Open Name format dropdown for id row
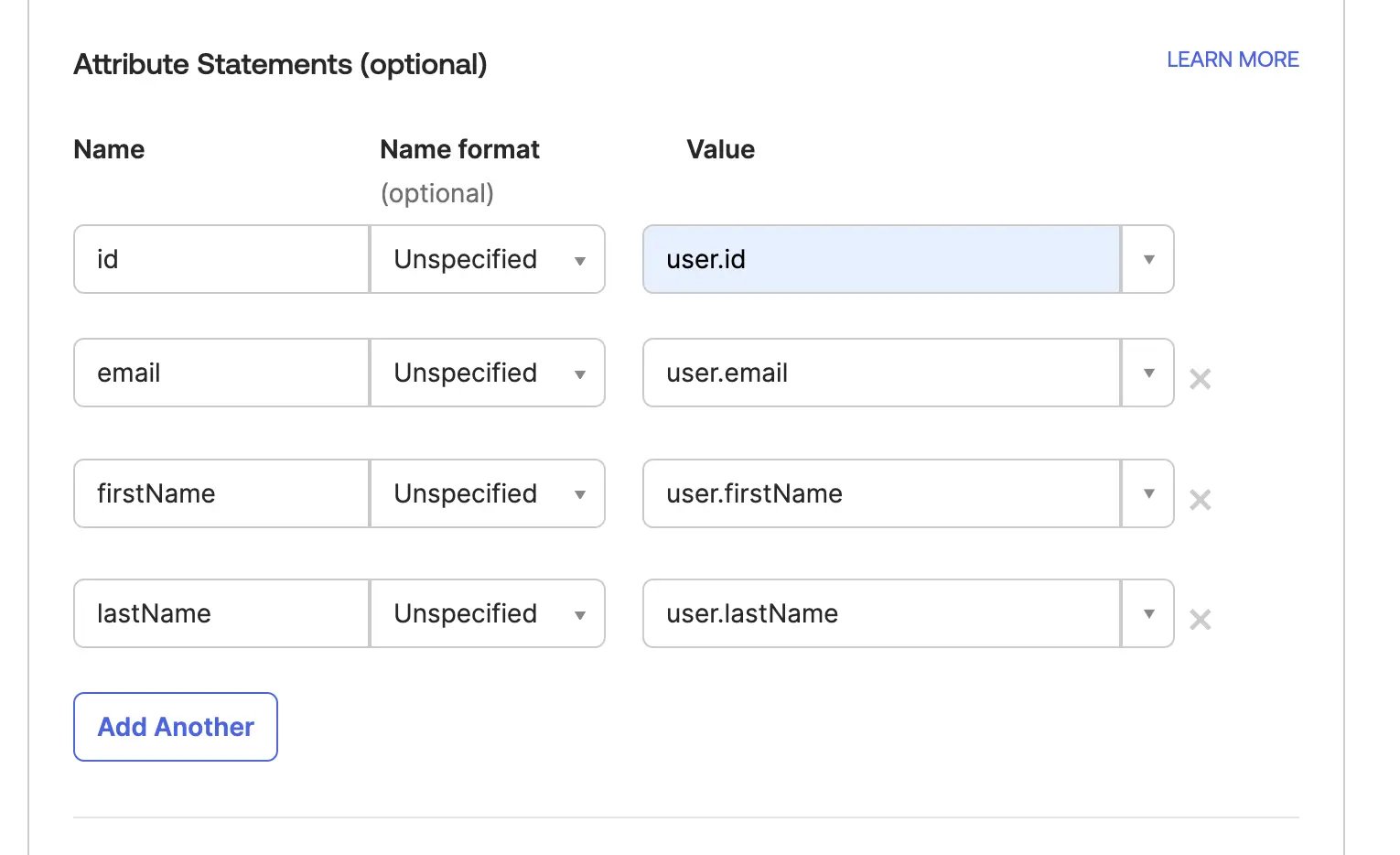Image resolution: width=1400 pixels, height=855 pixels. pos(488,259)
